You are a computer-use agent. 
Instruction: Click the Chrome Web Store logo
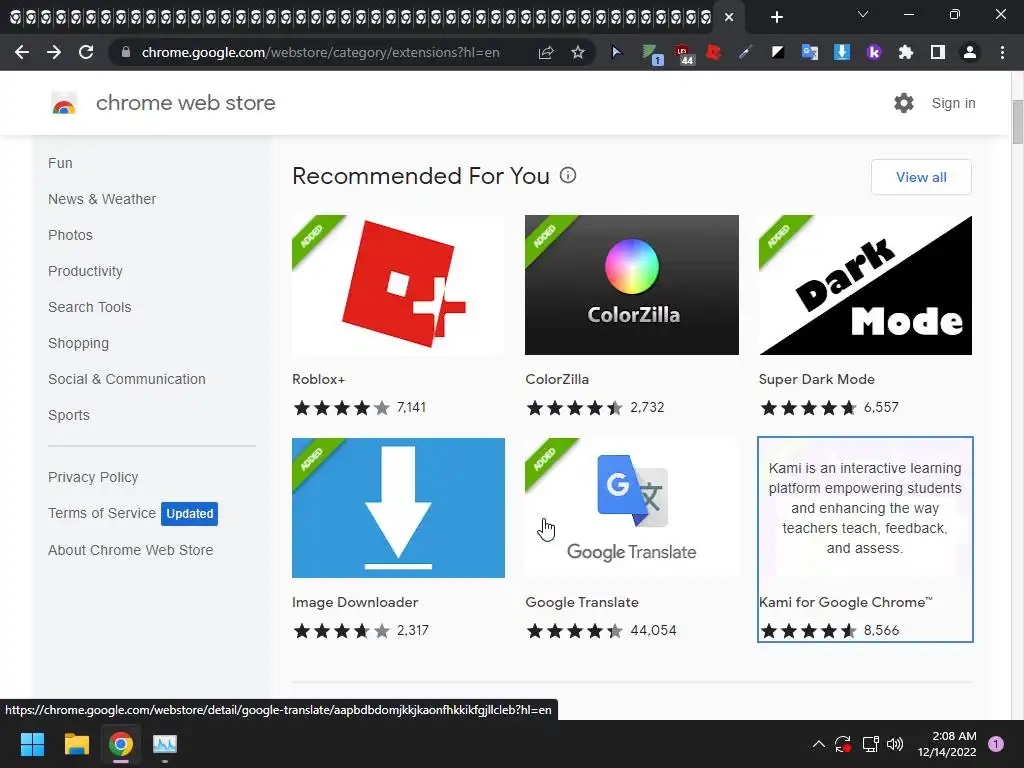[x=64, y=103]
